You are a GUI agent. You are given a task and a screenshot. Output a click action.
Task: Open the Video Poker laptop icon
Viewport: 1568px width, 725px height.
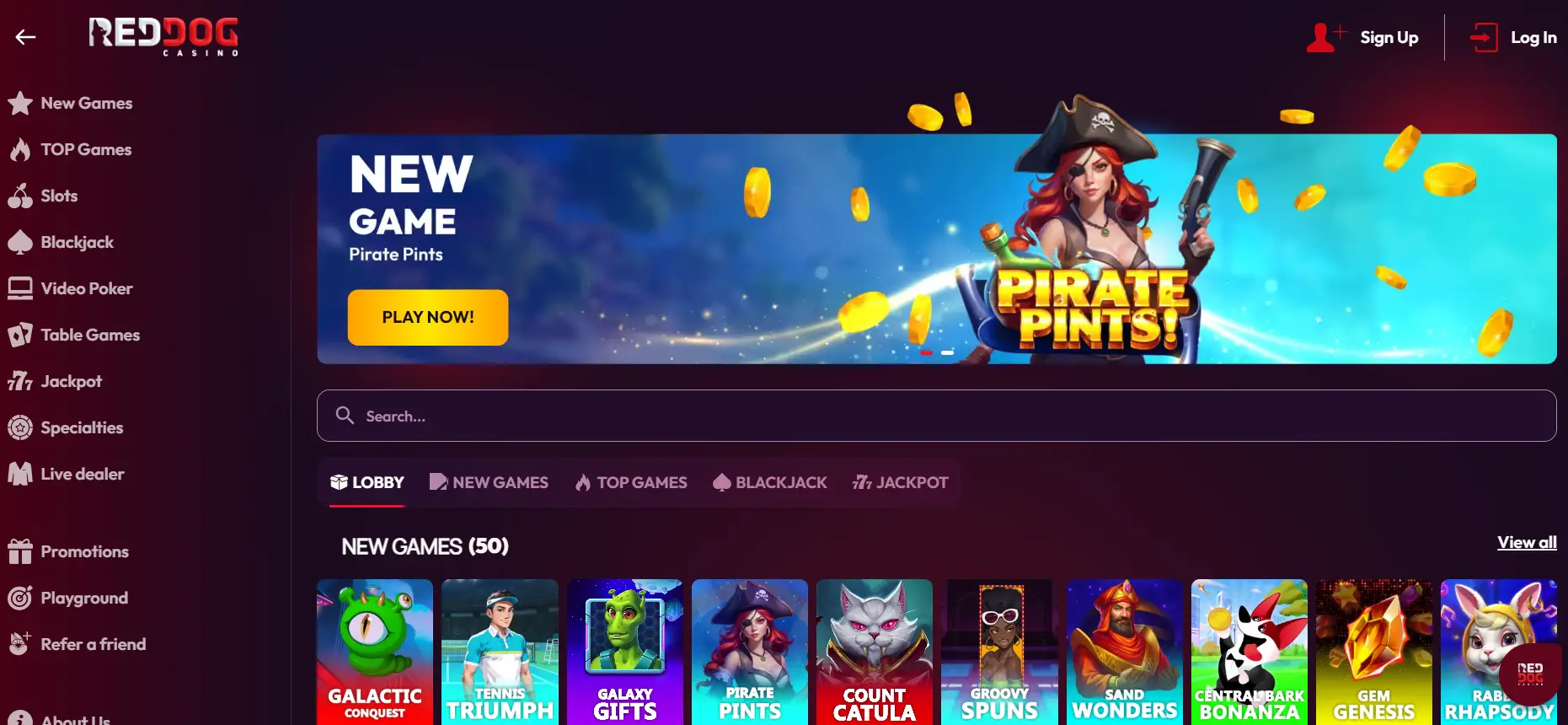pyautogui.click(x=20, y=288)
